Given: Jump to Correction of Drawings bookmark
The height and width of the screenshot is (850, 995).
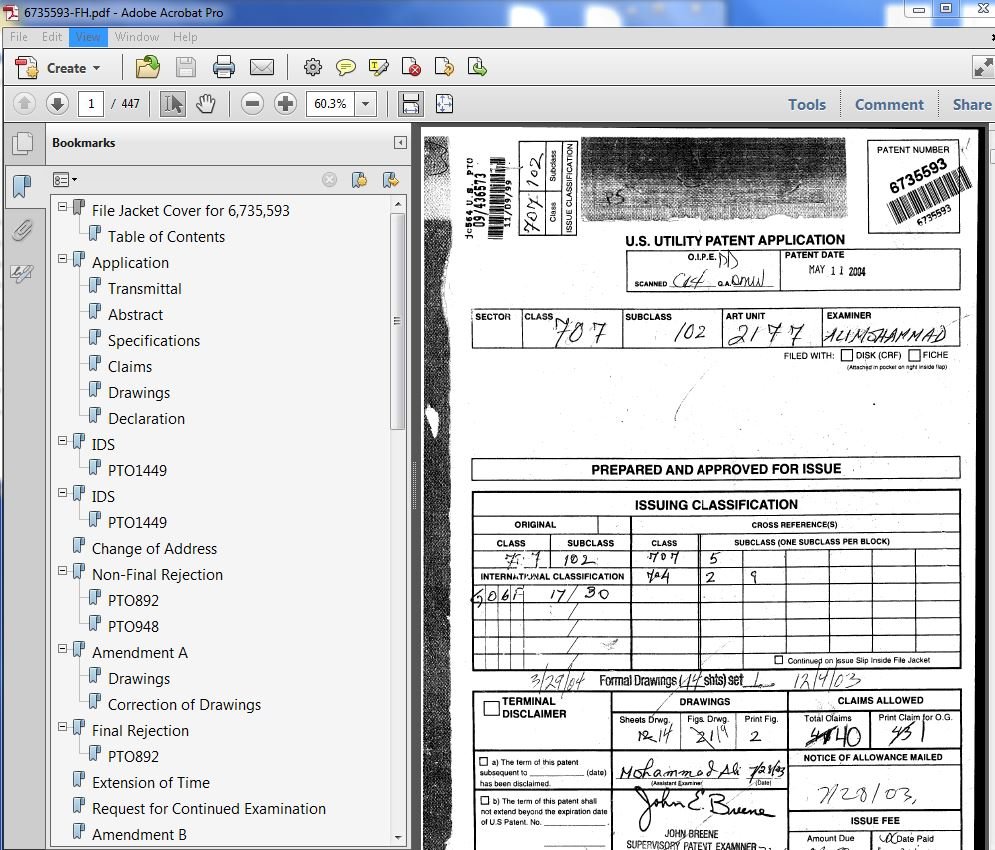Looking at the screenshot, I should point(184,705).
